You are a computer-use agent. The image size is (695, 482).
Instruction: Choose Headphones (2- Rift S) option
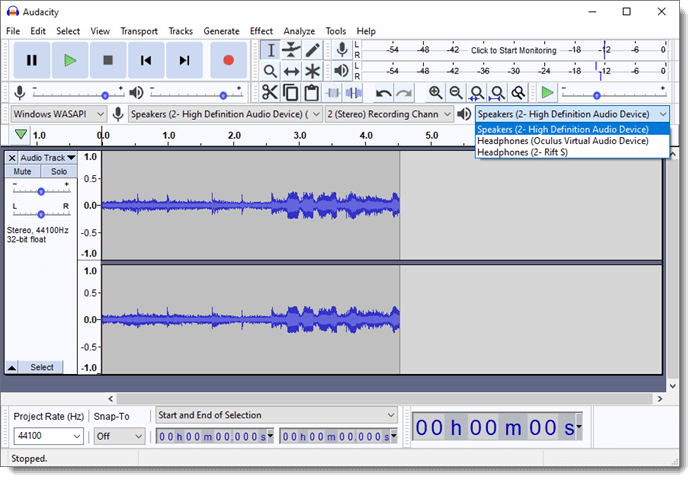(572, 153)
